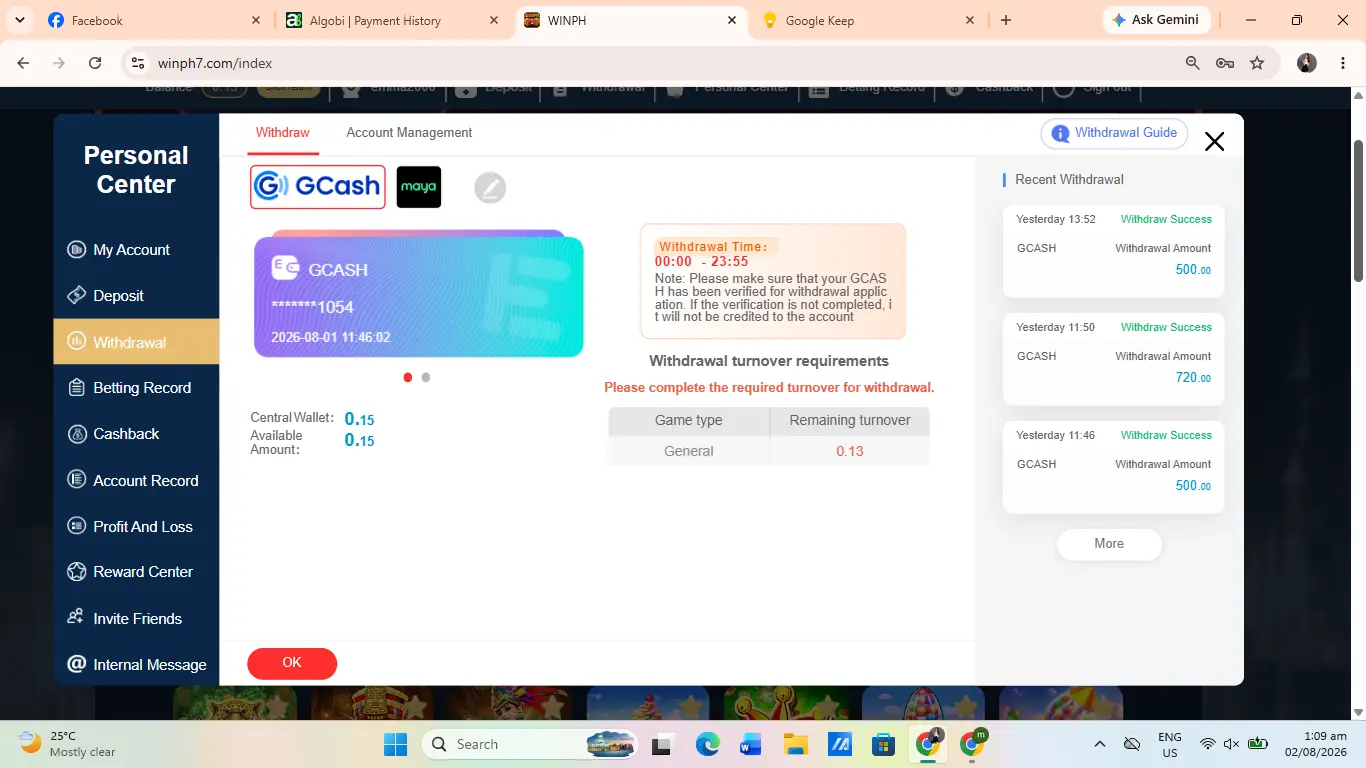This screenshot has height=768, width=1366.
Task: Click the site information icon in address bar
Action: (138, 63)
